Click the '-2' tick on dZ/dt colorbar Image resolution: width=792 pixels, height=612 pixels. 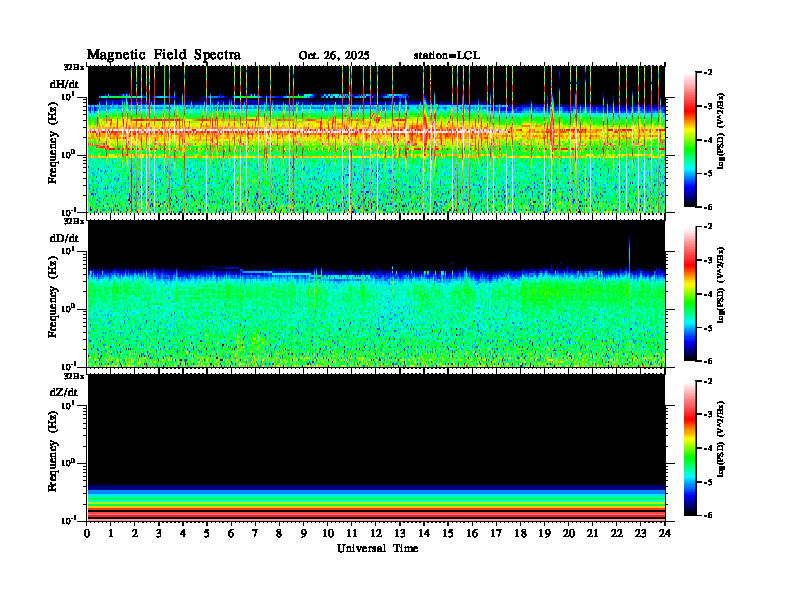pos(708,382)
